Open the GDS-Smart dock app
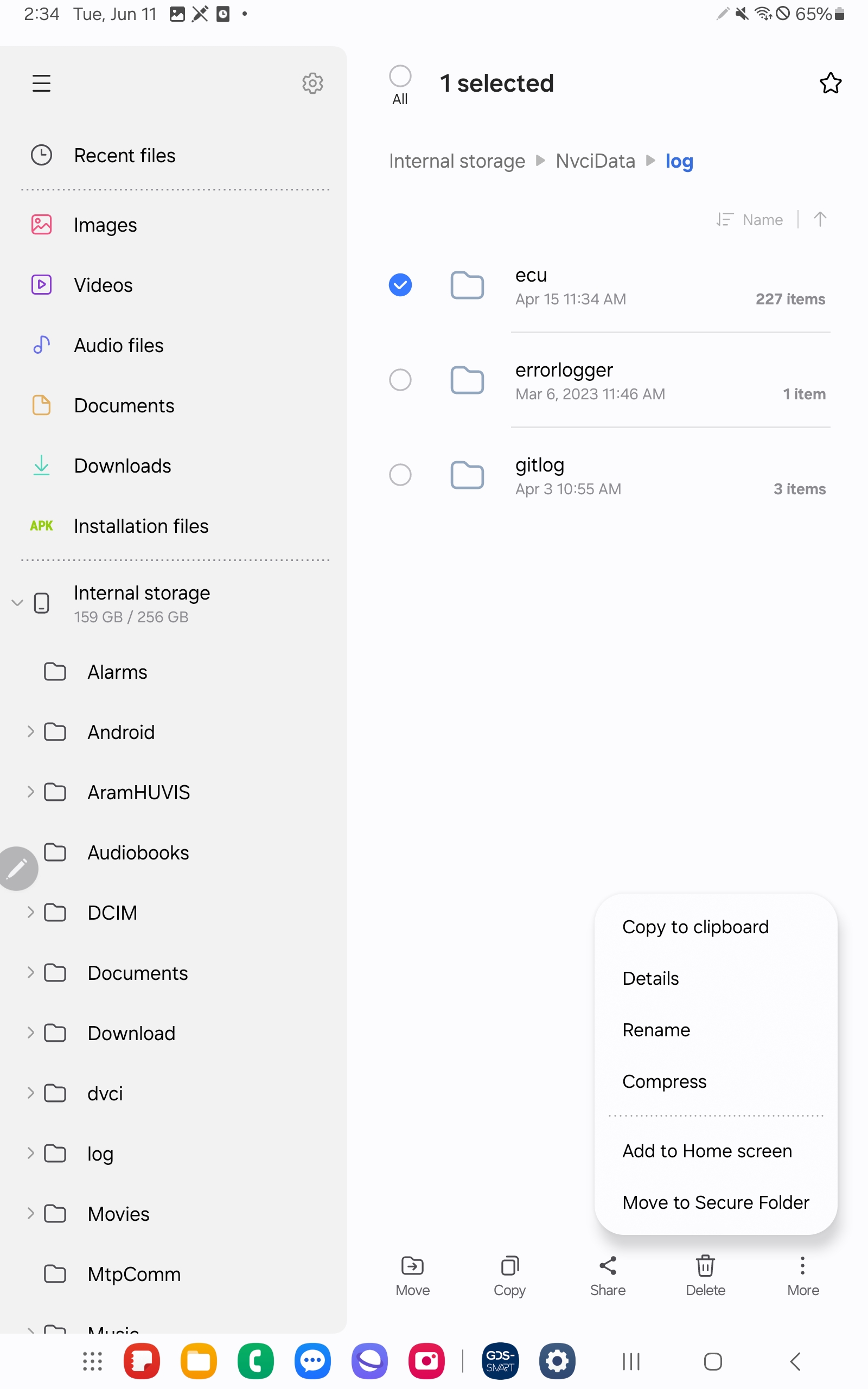The image size is (868, 1389). (x=500, y=1361)
